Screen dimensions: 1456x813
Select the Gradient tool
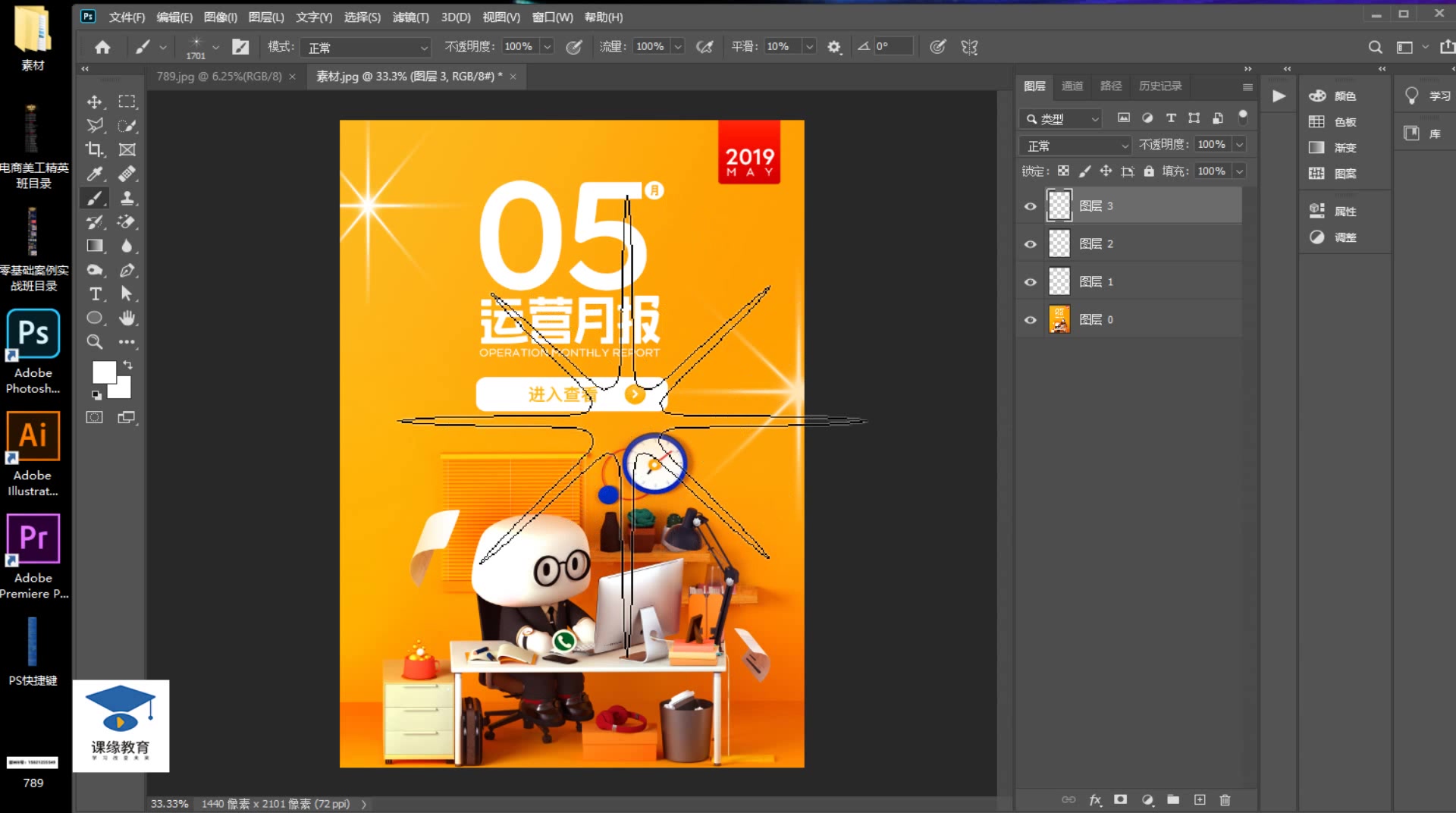point(95,246)
